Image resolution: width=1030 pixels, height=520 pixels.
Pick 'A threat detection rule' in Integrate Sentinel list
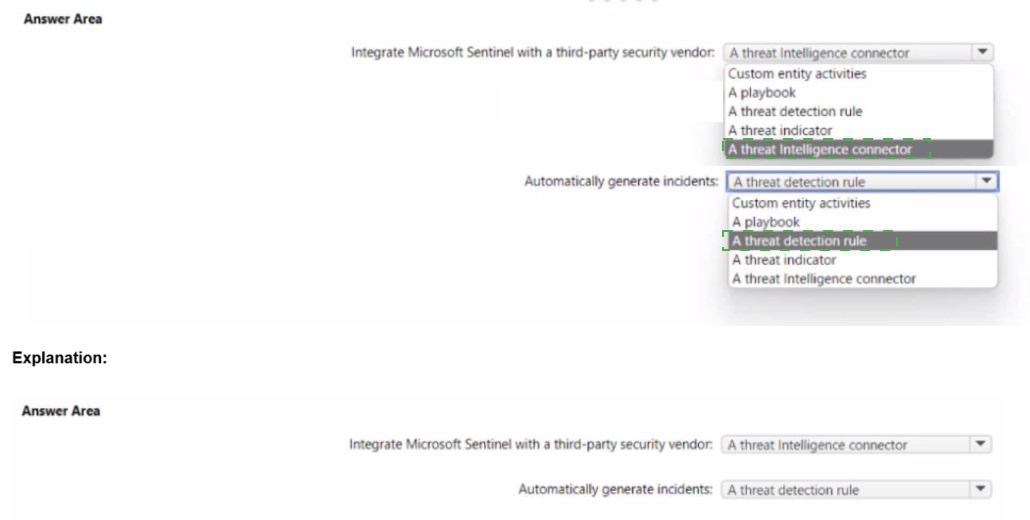[794, 111]
